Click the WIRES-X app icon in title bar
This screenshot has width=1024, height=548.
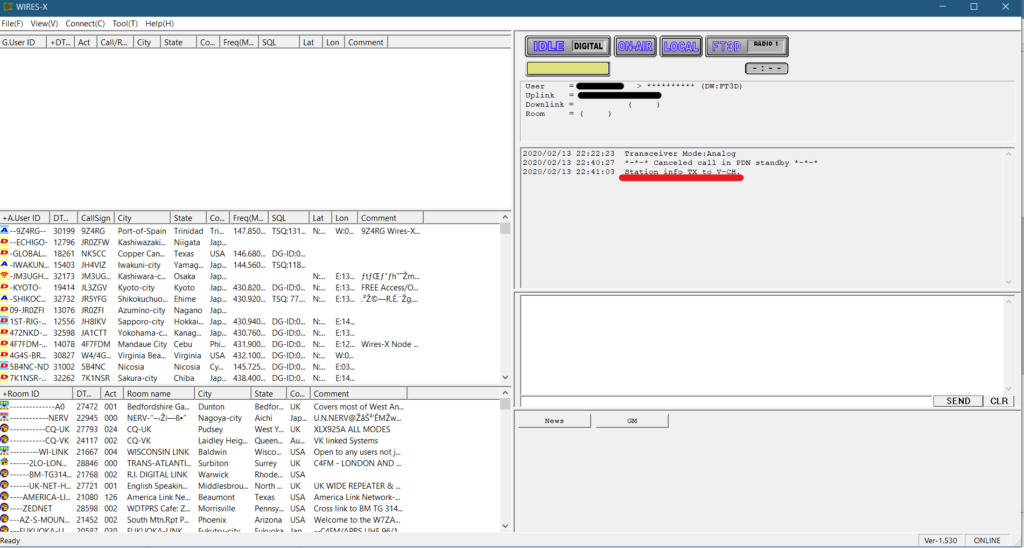7,7
